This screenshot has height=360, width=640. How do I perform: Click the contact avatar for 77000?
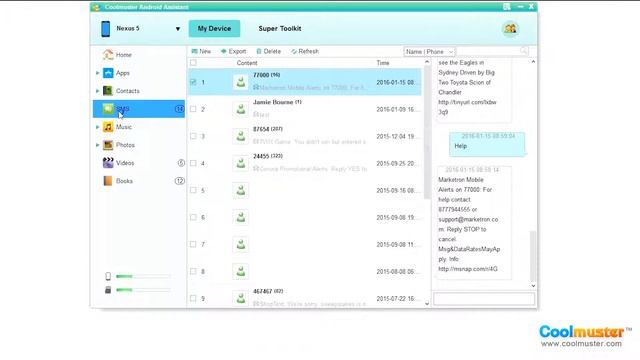click(x=241, y=82)
